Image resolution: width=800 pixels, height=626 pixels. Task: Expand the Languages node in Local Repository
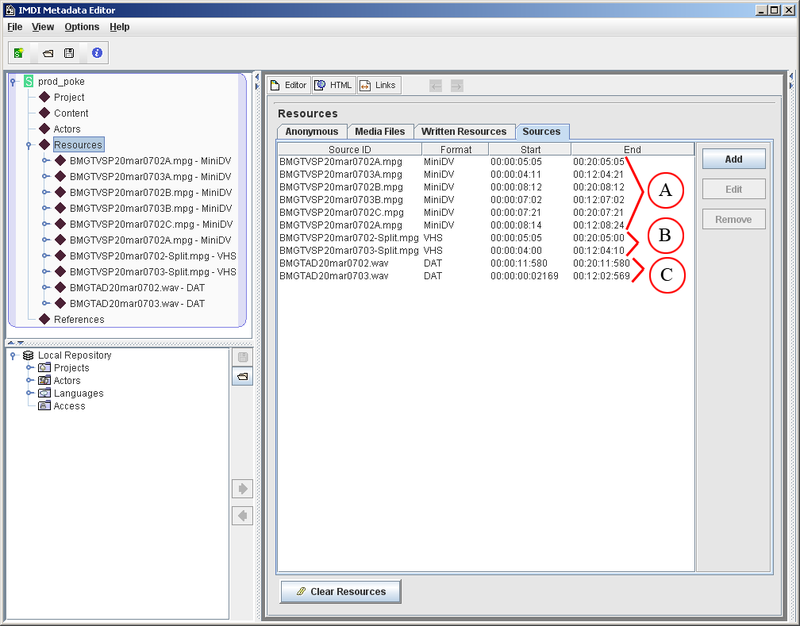29,393
